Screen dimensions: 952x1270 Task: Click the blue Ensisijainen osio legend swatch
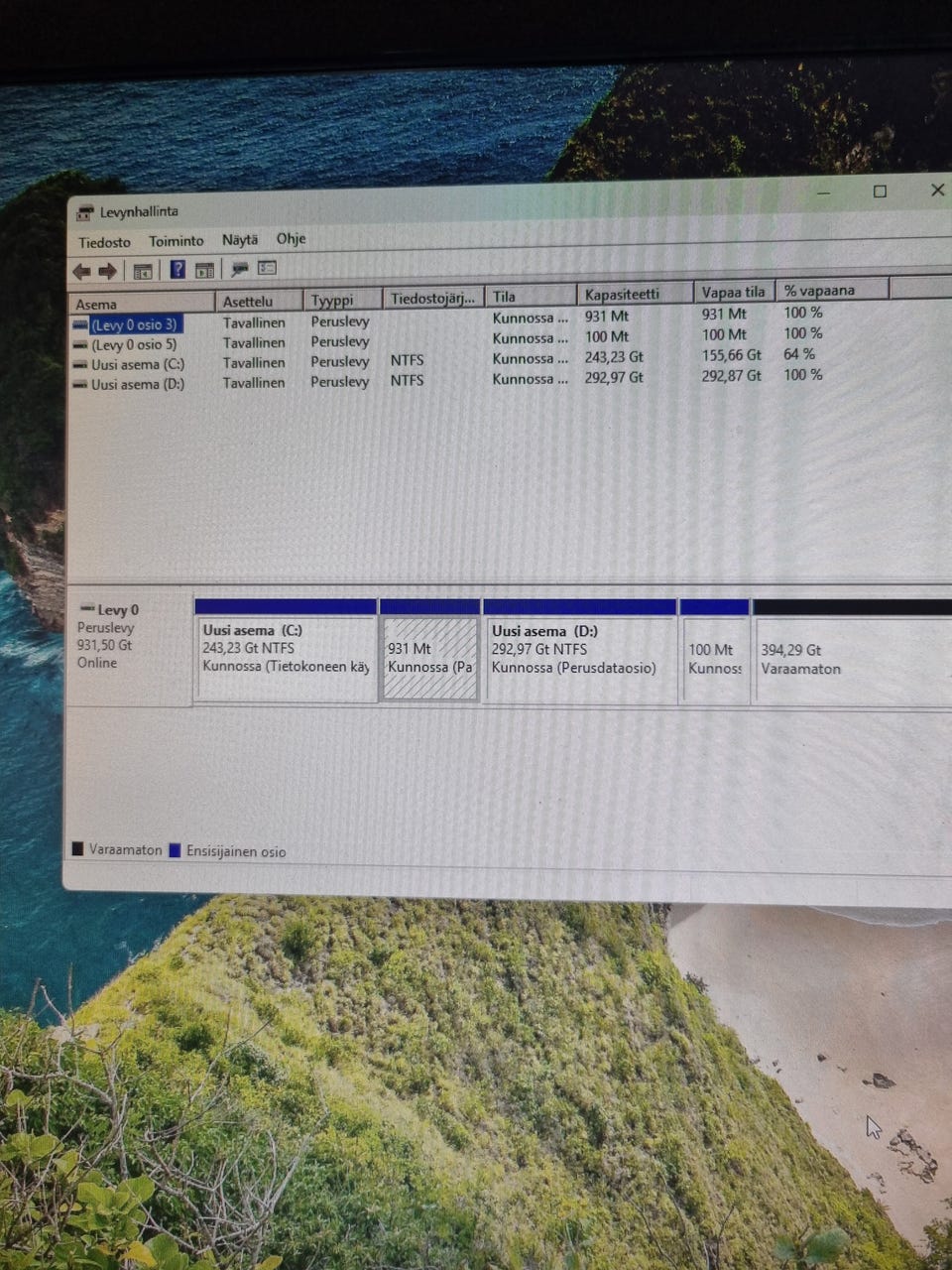tap(175, 850)
